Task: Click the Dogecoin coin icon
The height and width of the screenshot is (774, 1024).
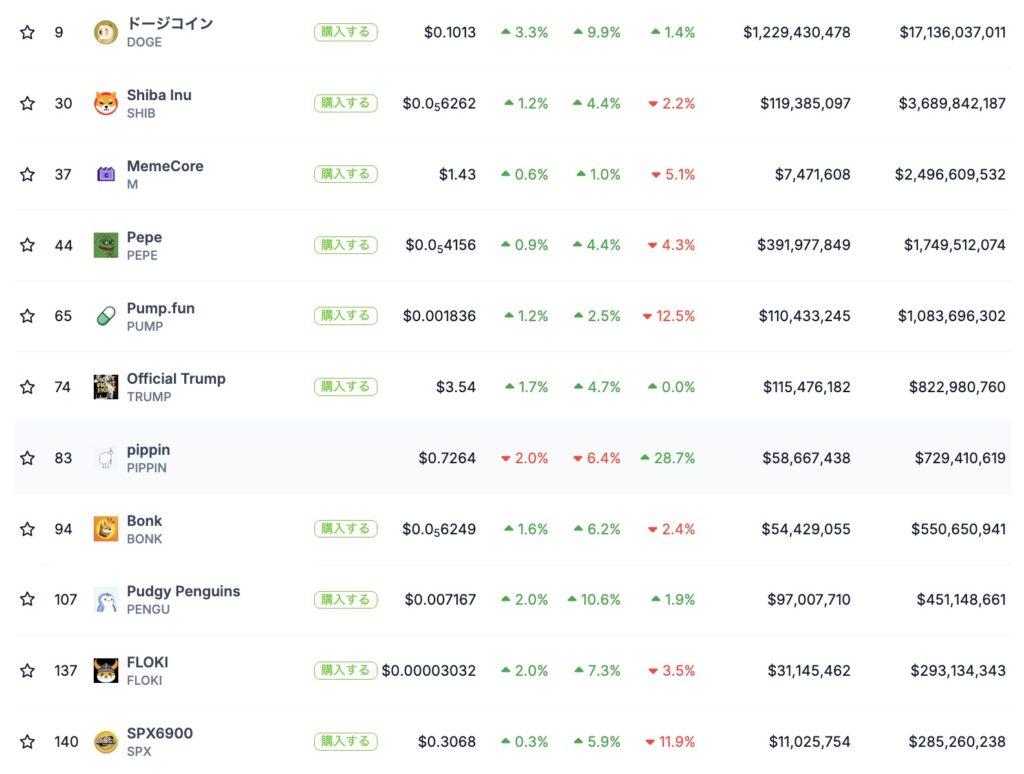Action: tap(105, 32)
